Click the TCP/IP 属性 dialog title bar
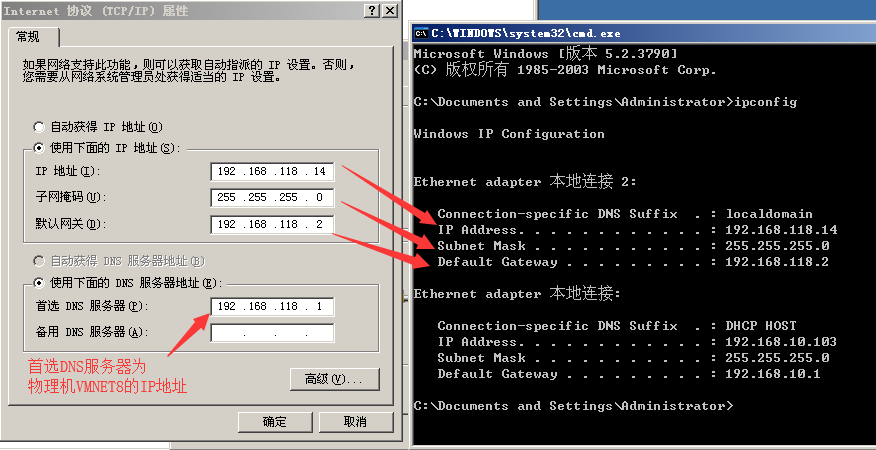This screenshot has width=876, height=450. 184,11
